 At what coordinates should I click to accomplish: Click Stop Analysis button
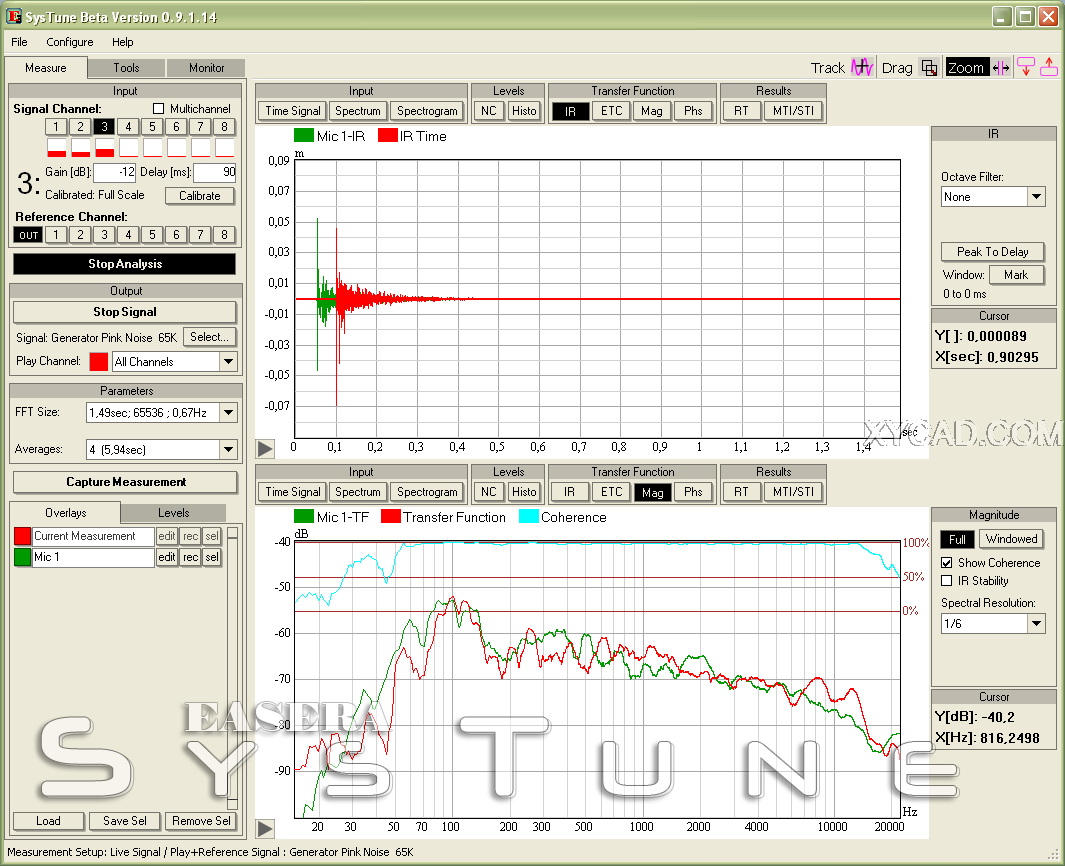[125, 264]
